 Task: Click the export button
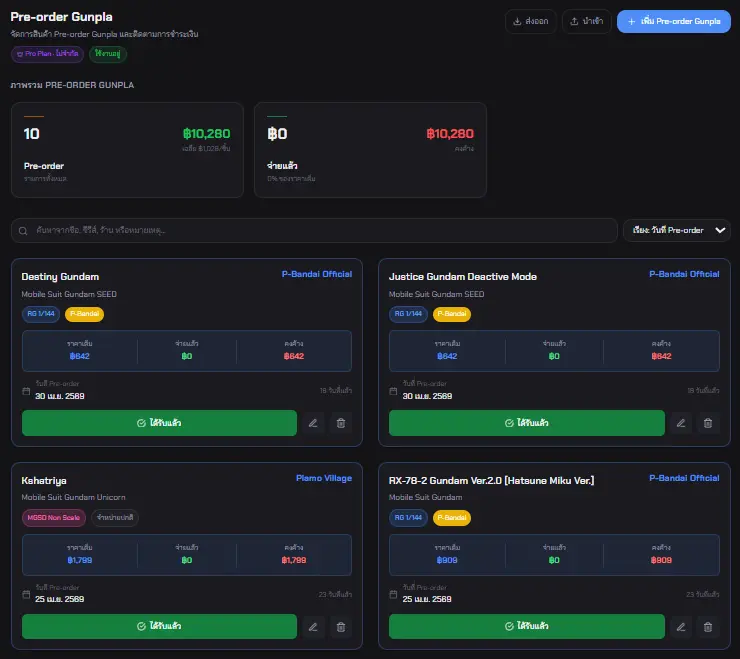pos(530,21)
